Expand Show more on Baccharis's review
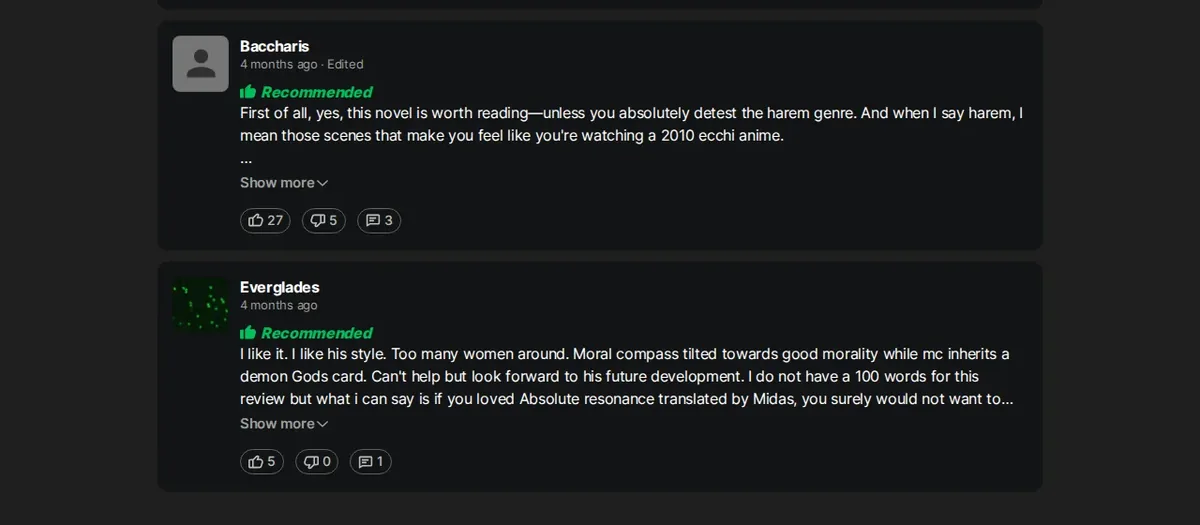 284,183
